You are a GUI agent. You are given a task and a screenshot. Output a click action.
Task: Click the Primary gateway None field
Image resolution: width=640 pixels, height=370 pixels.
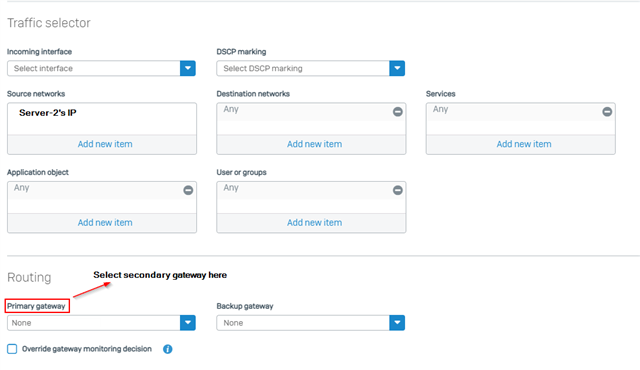coord(93,323)
